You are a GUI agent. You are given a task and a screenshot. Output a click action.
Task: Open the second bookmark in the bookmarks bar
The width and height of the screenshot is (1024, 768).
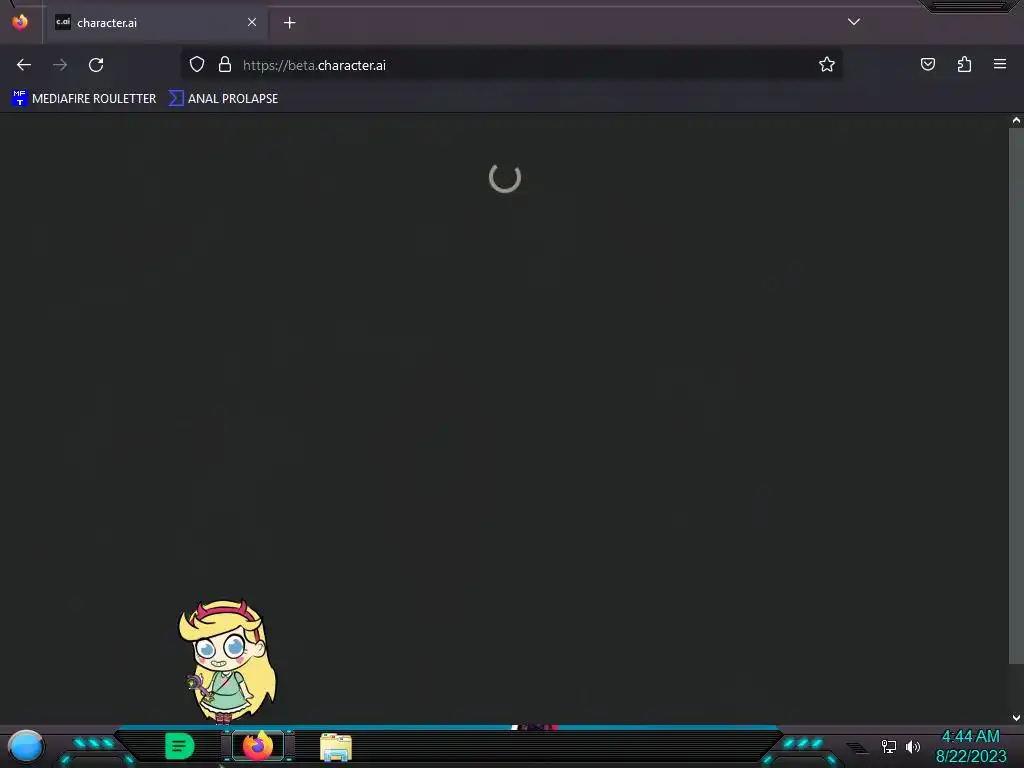pos(223,99)
